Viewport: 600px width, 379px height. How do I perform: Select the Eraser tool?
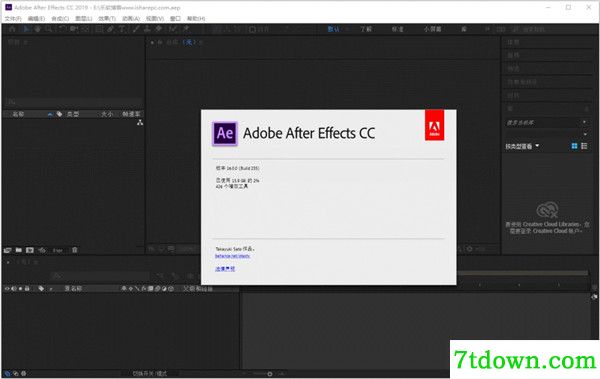pyautogui.click(x=158, y=29)
